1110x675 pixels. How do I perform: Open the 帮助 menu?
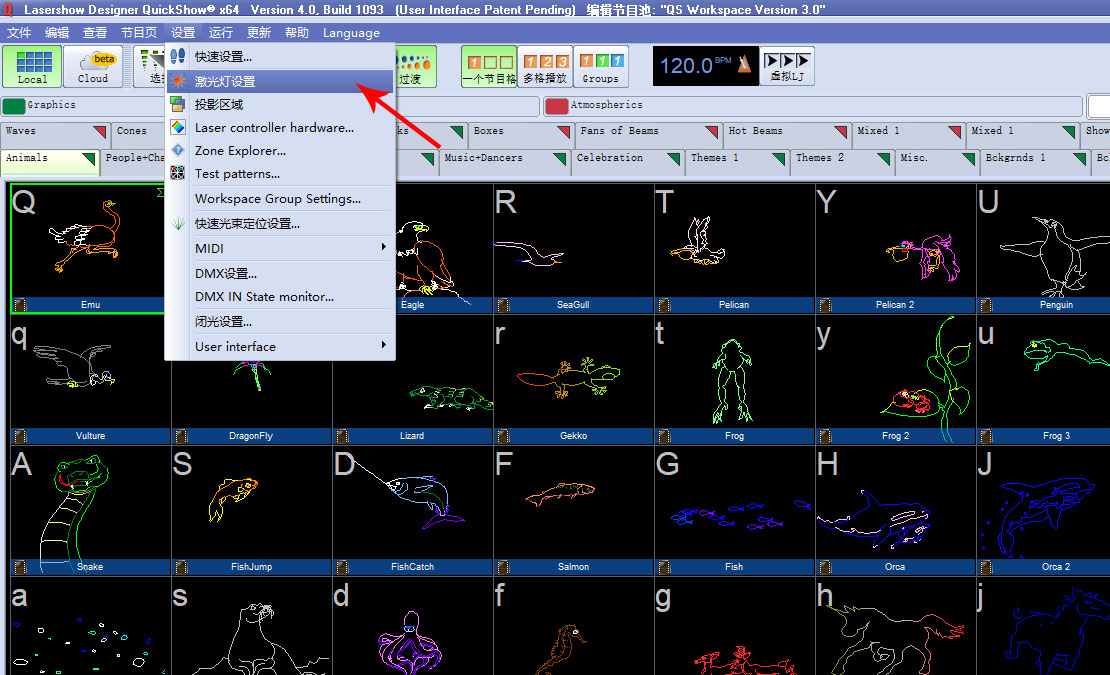(x=297, y=33)
